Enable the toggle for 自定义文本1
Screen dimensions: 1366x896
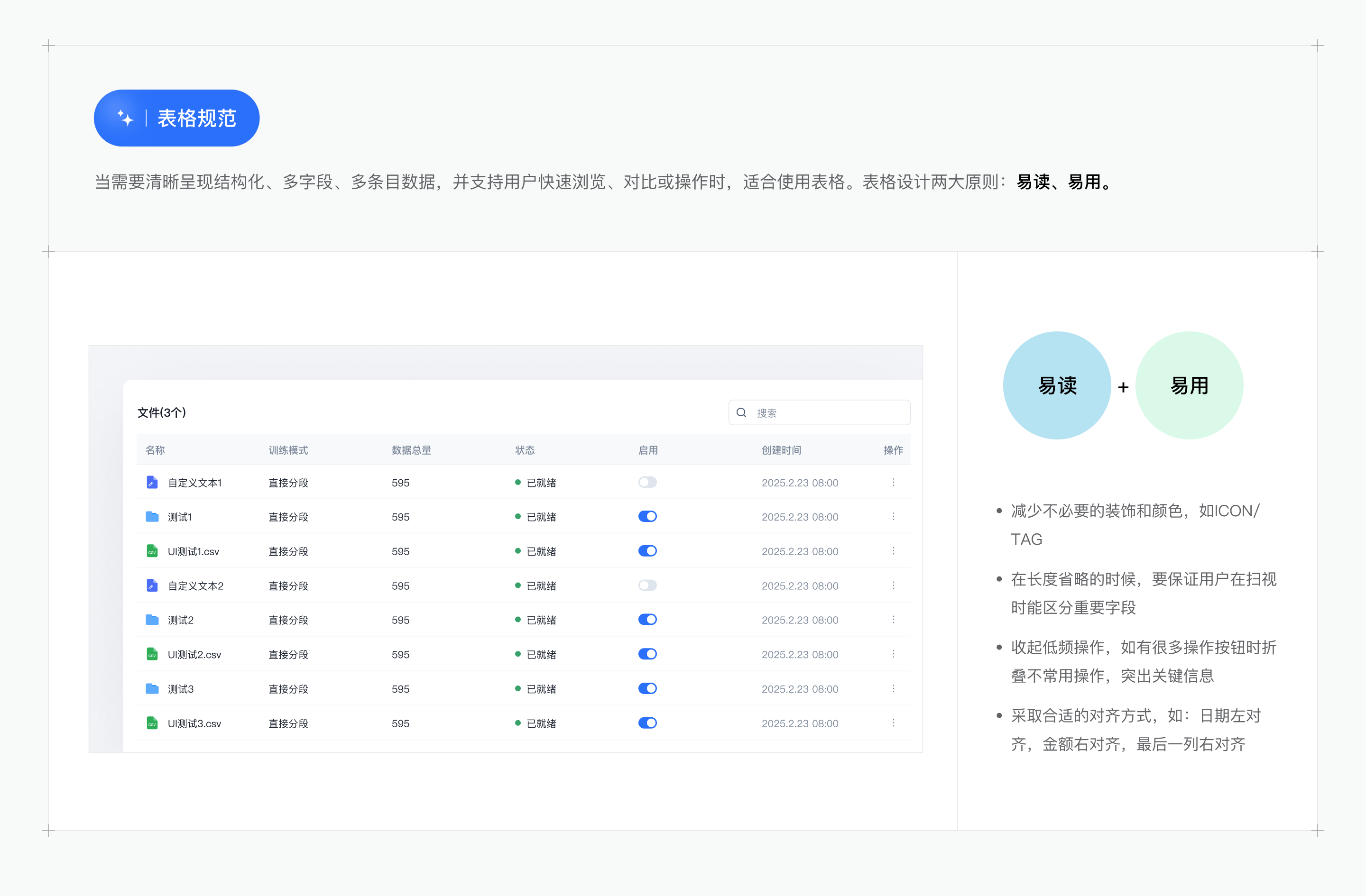tap(647, 483)
